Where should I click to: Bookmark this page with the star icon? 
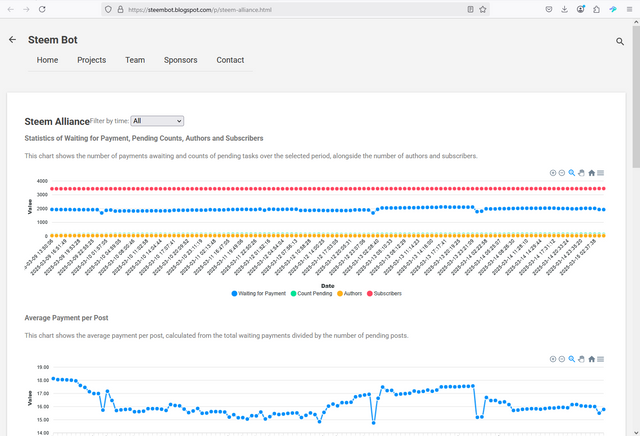click(483, 9)
